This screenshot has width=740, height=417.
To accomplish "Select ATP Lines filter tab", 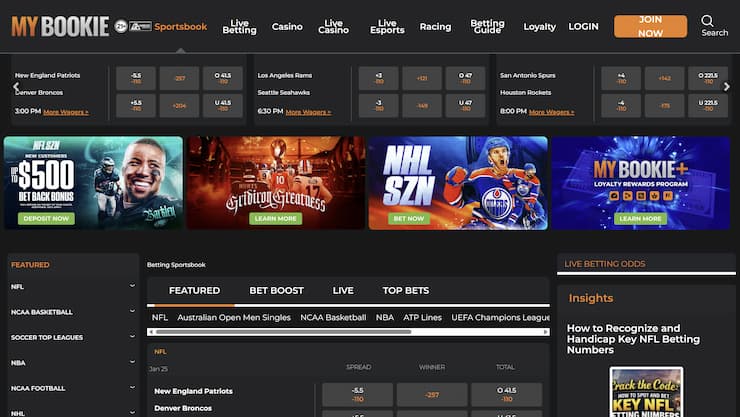I will [x=422, y=317].
